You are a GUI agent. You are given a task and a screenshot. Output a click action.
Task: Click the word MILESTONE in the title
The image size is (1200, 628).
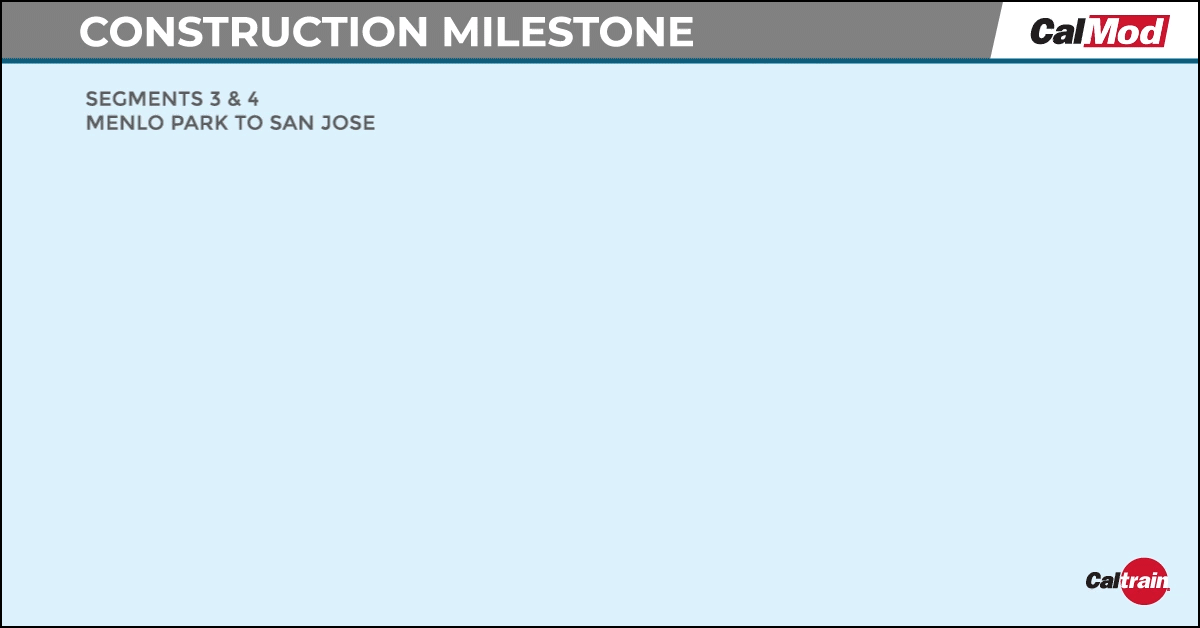click(x=568, y=32)
